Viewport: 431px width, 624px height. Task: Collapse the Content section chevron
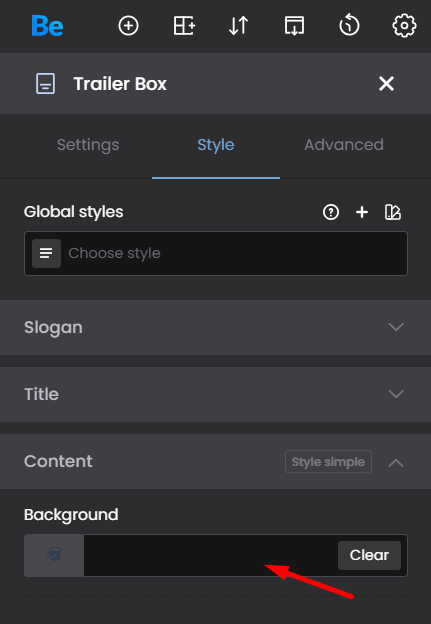396,462
